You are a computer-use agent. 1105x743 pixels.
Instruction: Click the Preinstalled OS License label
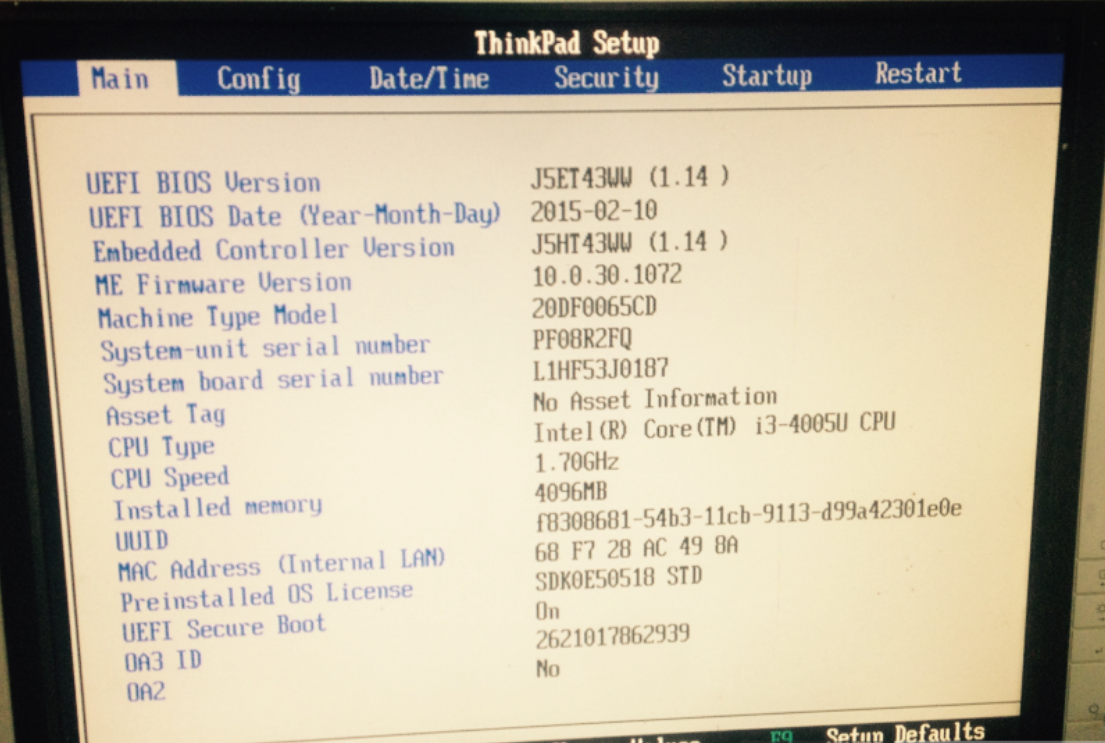pos(266,596)
